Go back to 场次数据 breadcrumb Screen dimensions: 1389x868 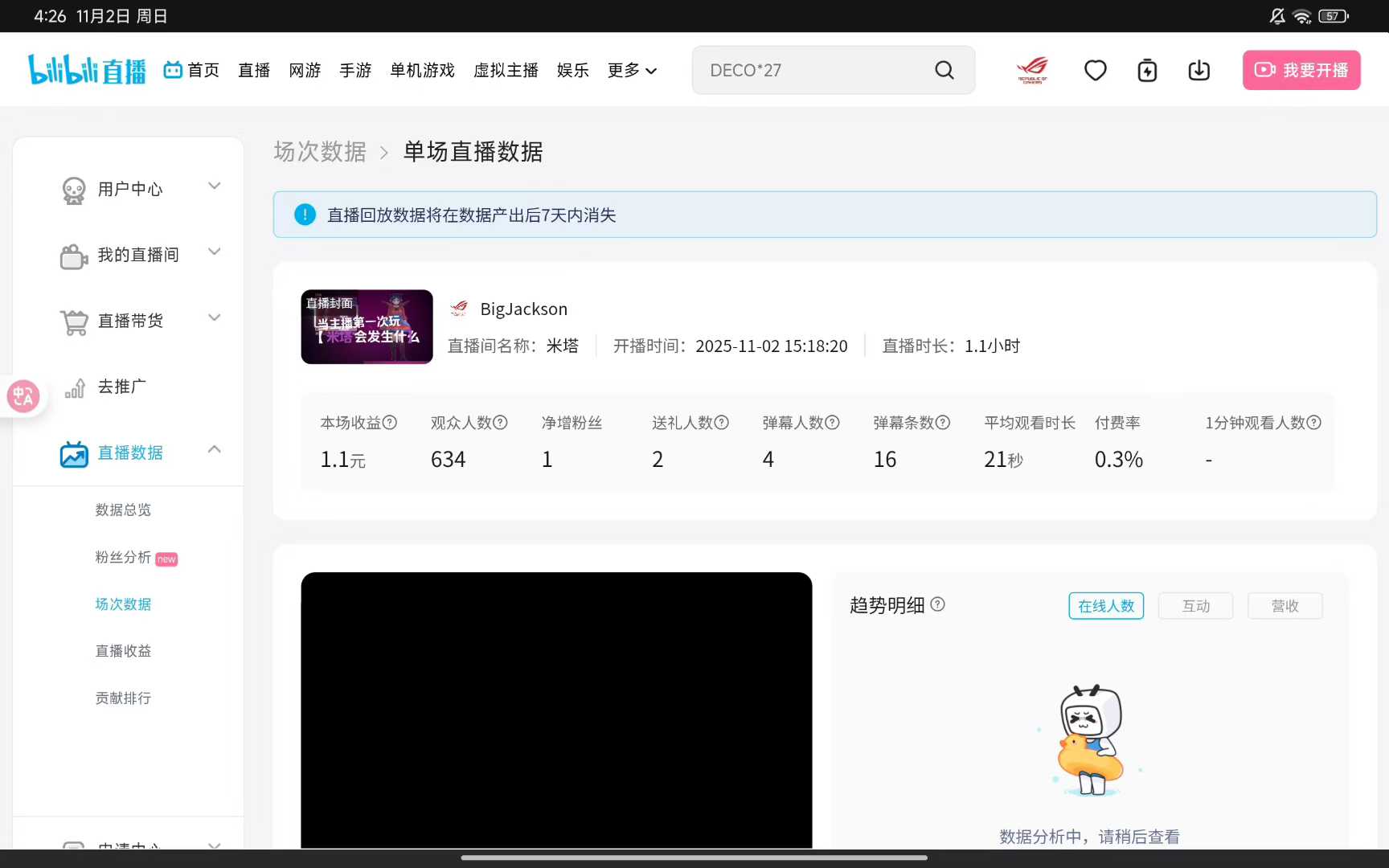[320, 152]
